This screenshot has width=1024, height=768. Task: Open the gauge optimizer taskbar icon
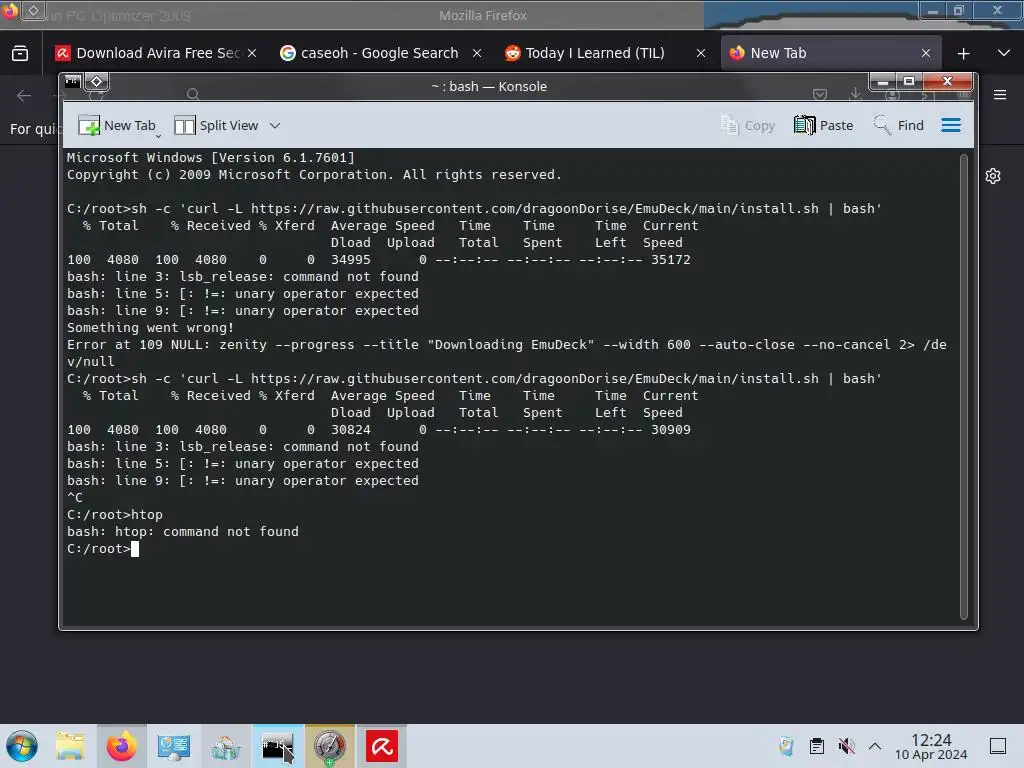(330, 746)
